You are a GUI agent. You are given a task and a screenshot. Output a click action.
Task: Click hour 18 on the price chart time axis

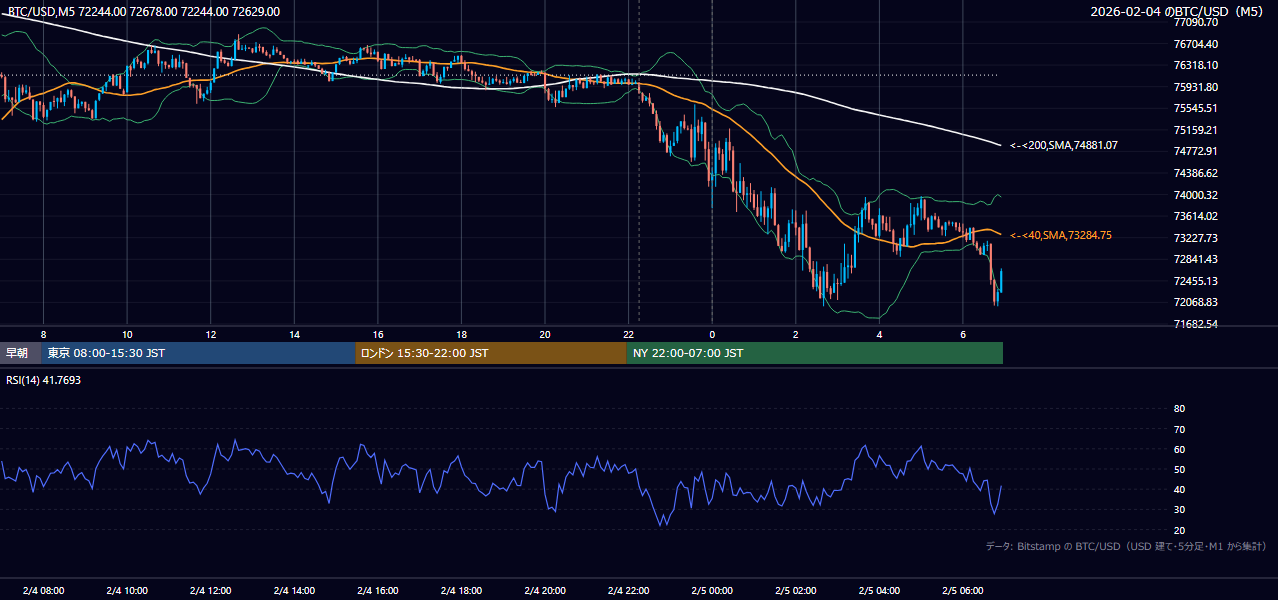[461, 334]
